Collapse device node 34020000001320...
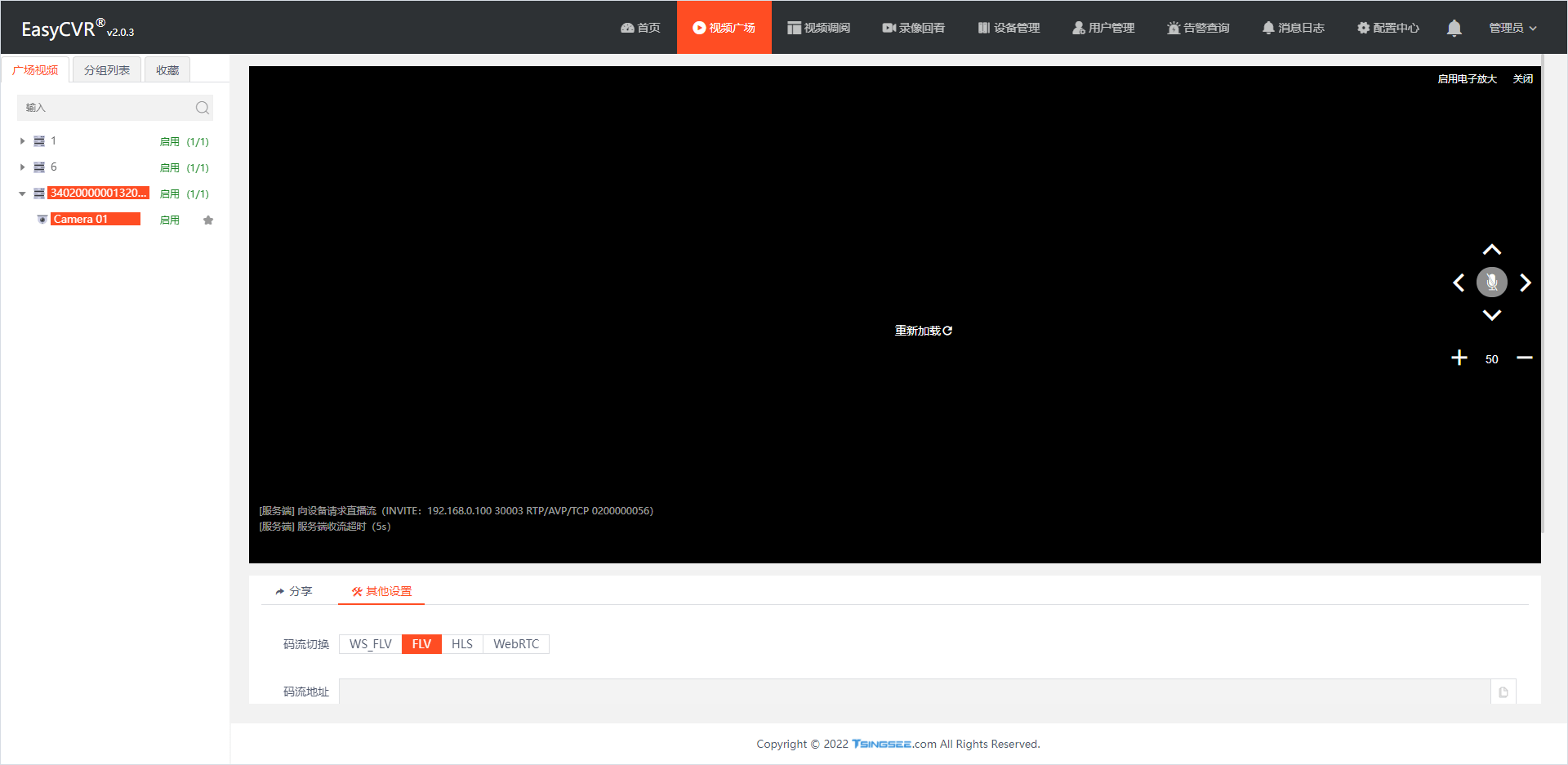This screenshot has width=1568, height=765. coord(22,193)
